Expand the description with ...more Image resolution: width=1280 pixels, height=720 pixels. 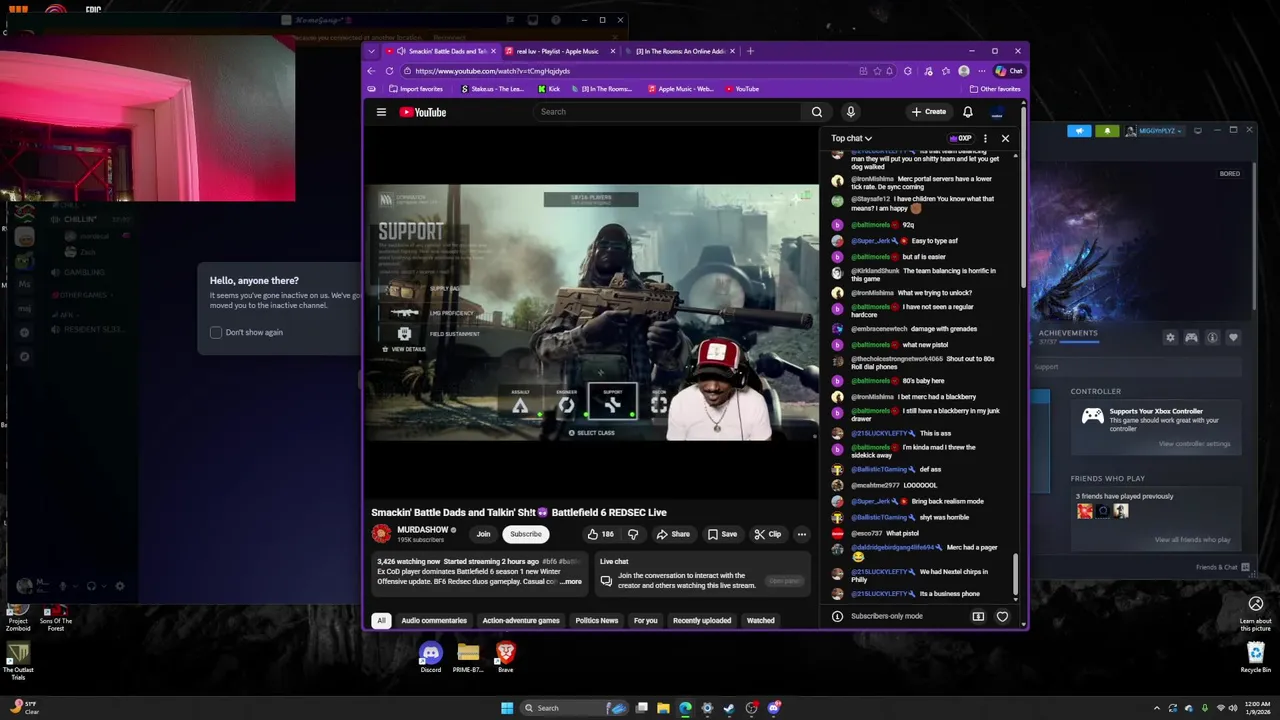coord(571,582)
